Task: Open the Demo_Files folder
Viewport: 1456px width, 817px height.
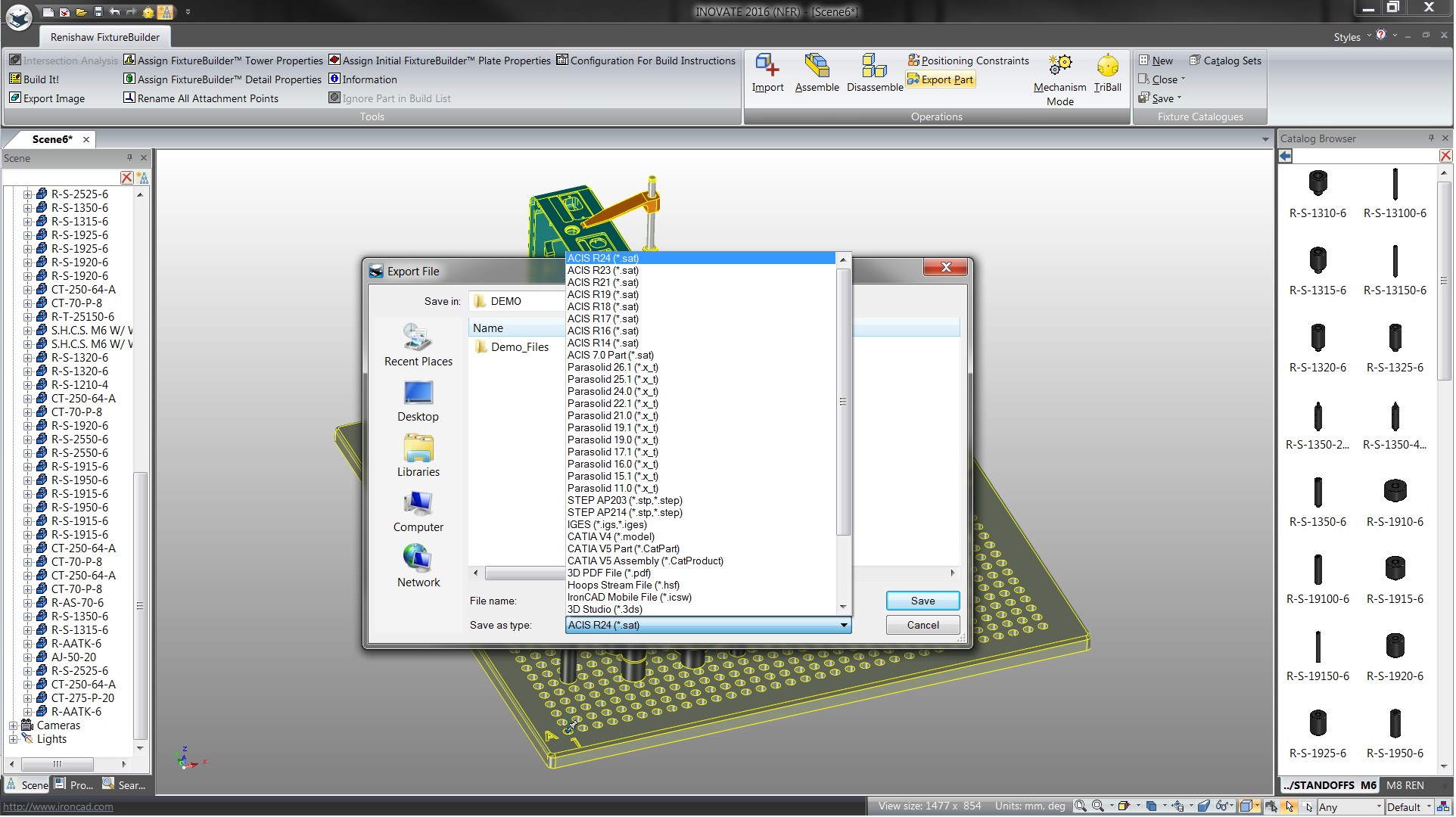Action: tap(519, 347)
